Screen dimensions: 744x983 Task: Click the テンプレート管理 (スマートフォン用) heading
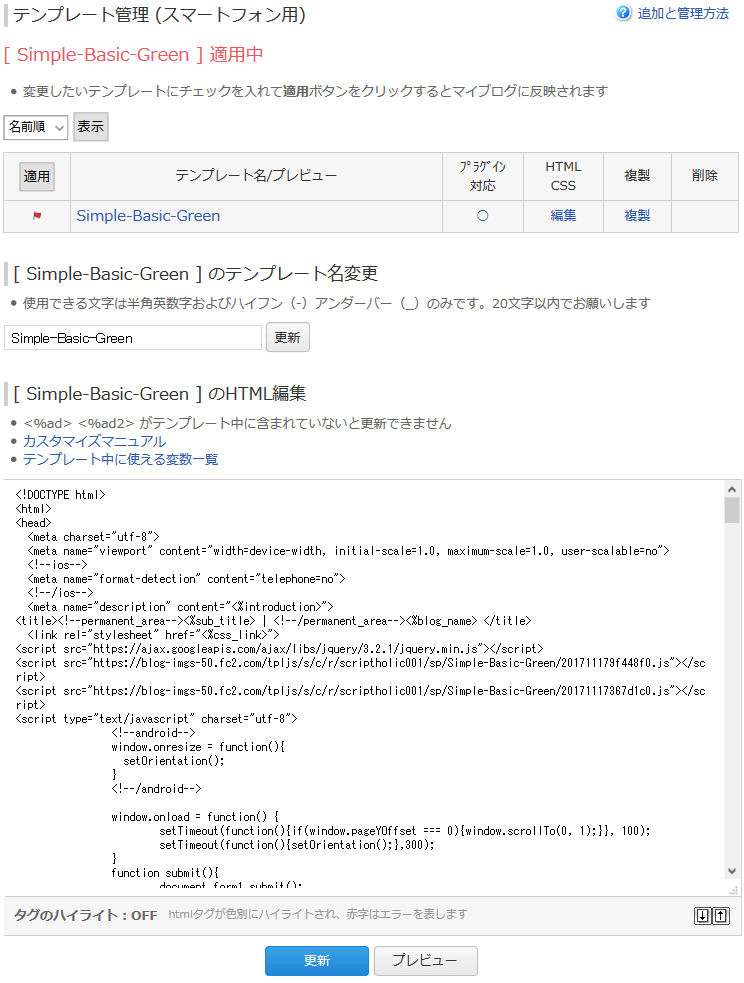click(x=159, y=14)
